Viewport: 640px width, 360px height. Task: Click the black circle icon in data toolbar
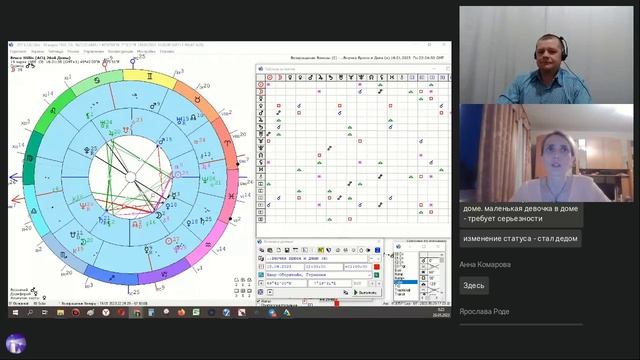tap(368, 250)
